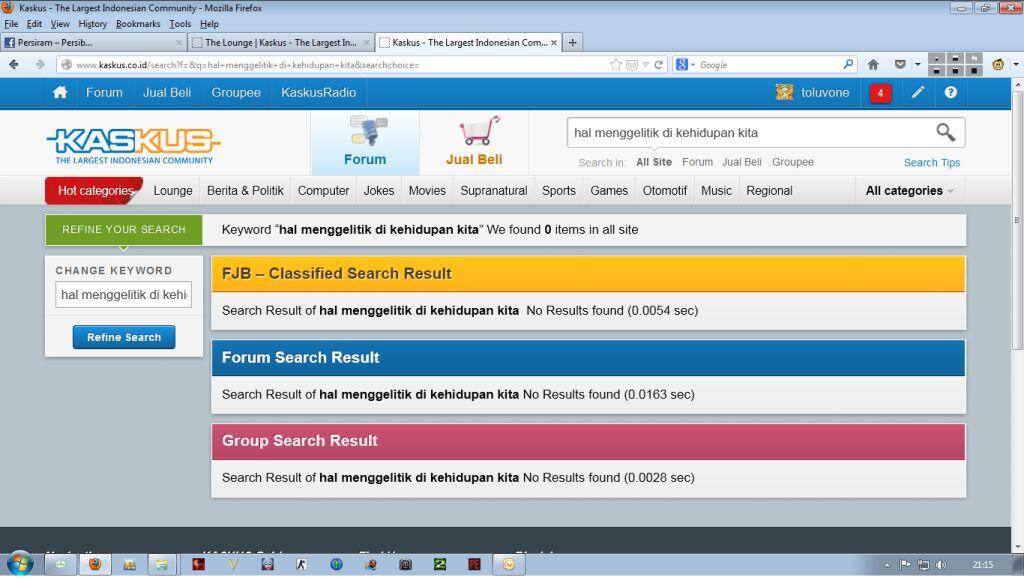Submit search with magnifier icon
1024x580 pixels.
click(946, 133)
